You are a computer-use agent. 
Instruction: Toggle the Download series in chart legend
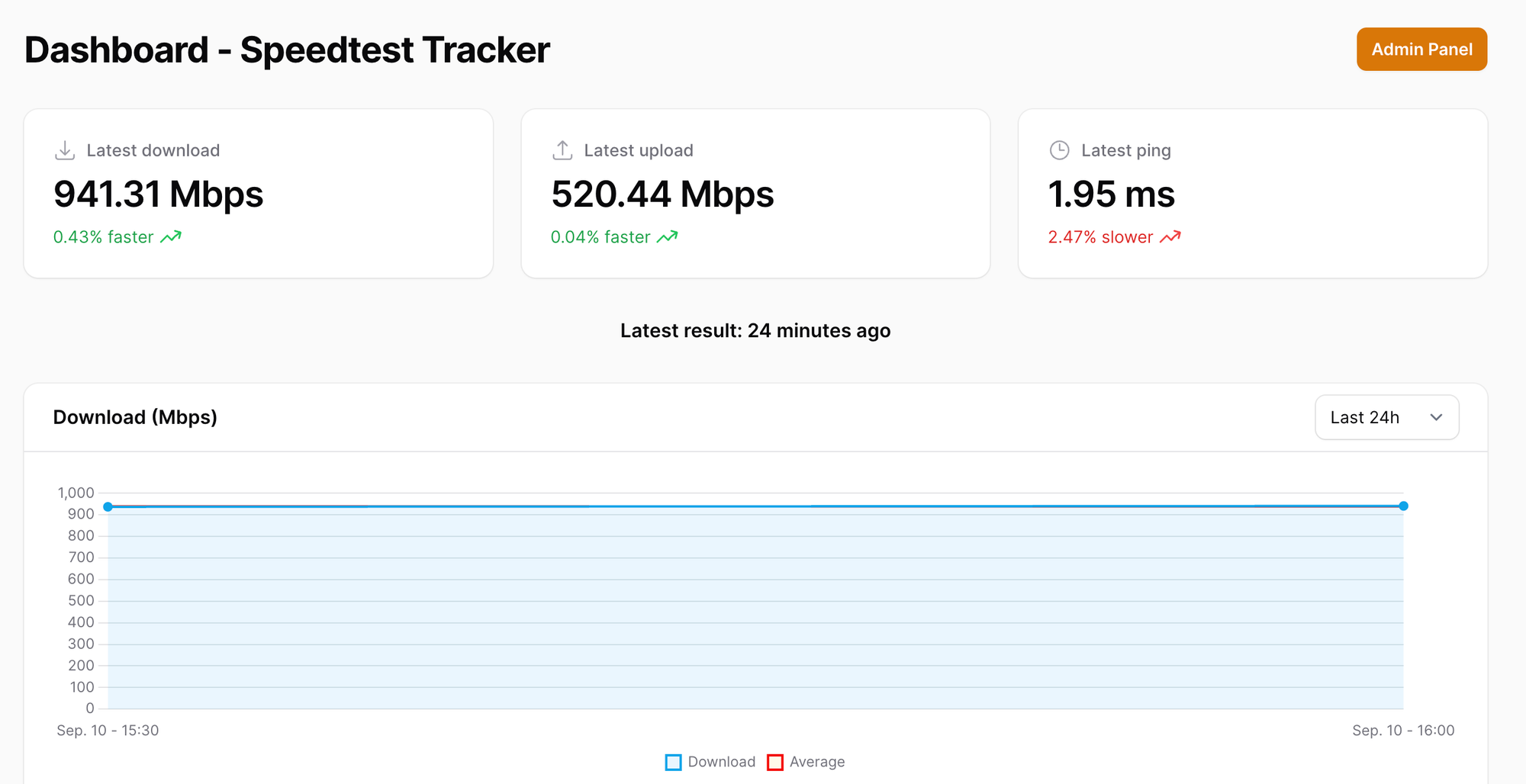[x=710, y=762]
